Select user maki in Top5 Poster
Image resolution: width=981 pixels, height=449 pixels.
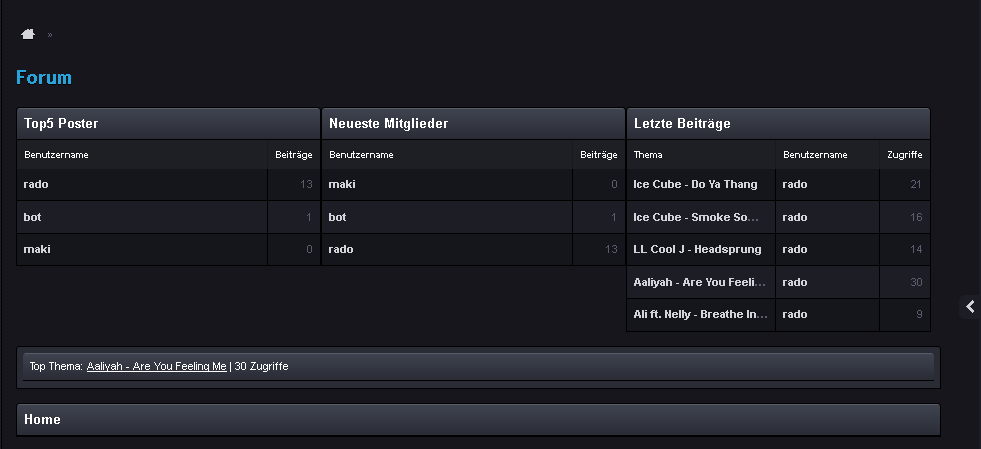tap(37, 249)
